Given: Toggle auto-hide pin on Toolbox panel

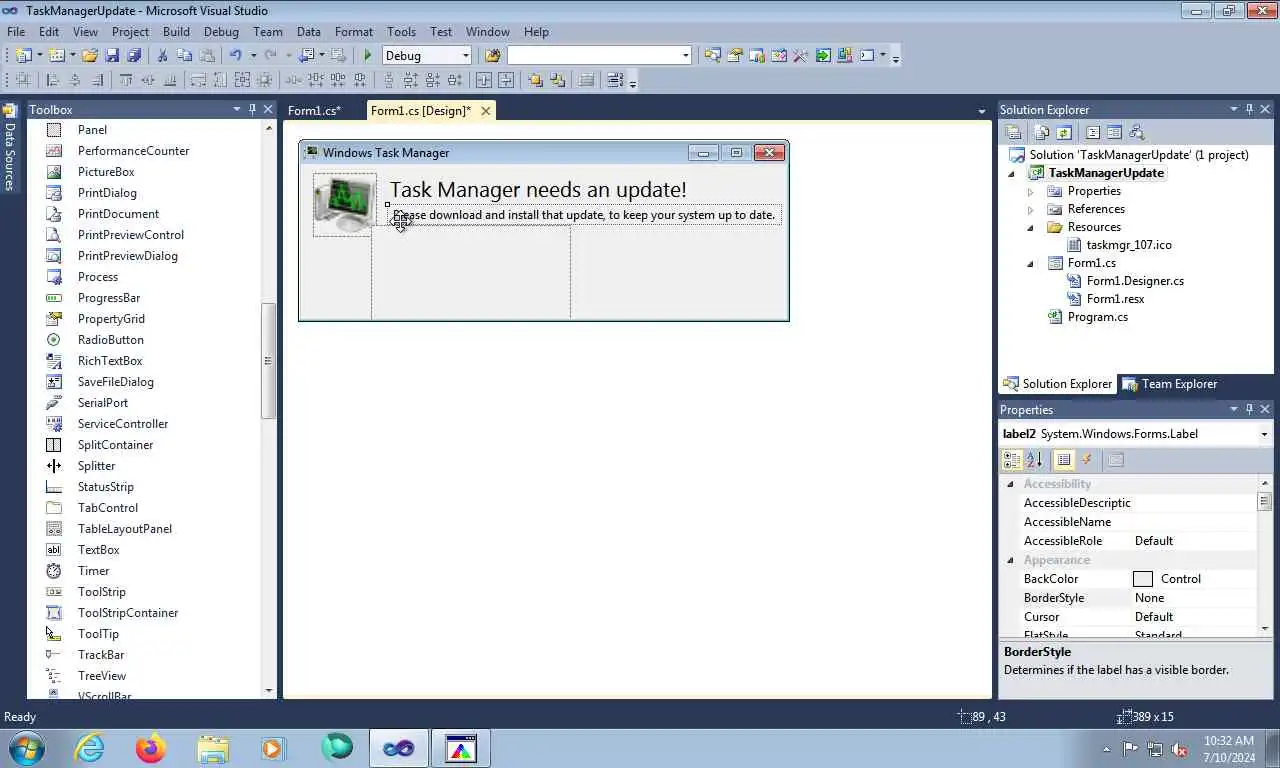Looking at the screenshot, I should pyautogui.click(x=252, y=109).
